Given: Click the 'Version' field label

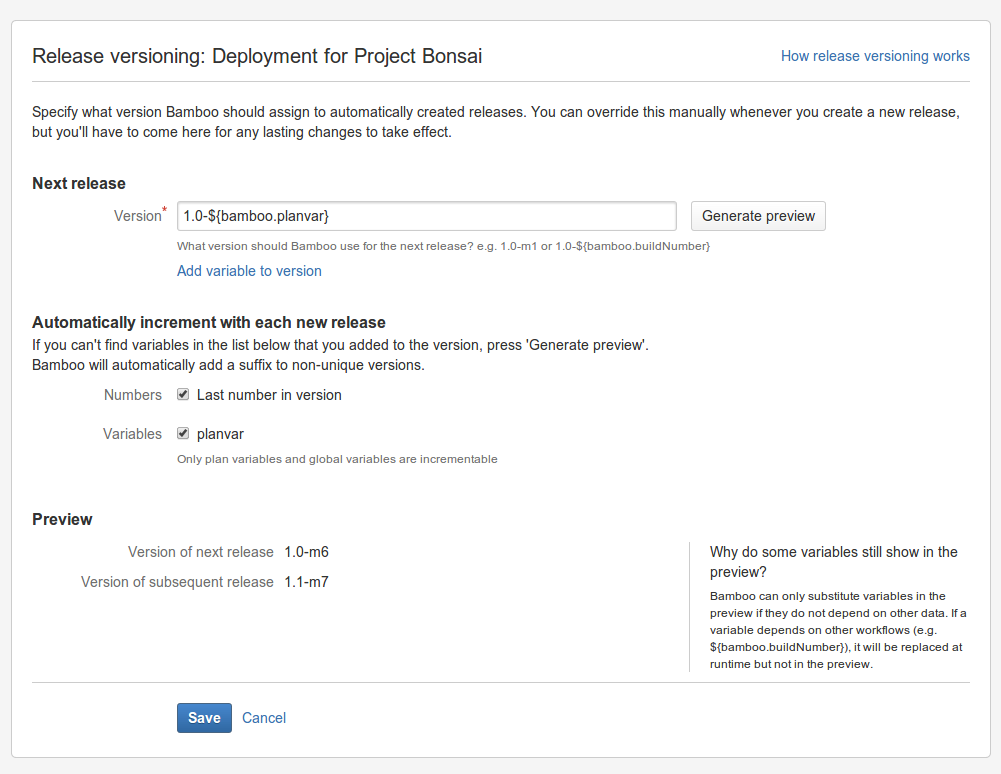Looking at the screenshot, I should pyautogui.click(x=138, y=216).
